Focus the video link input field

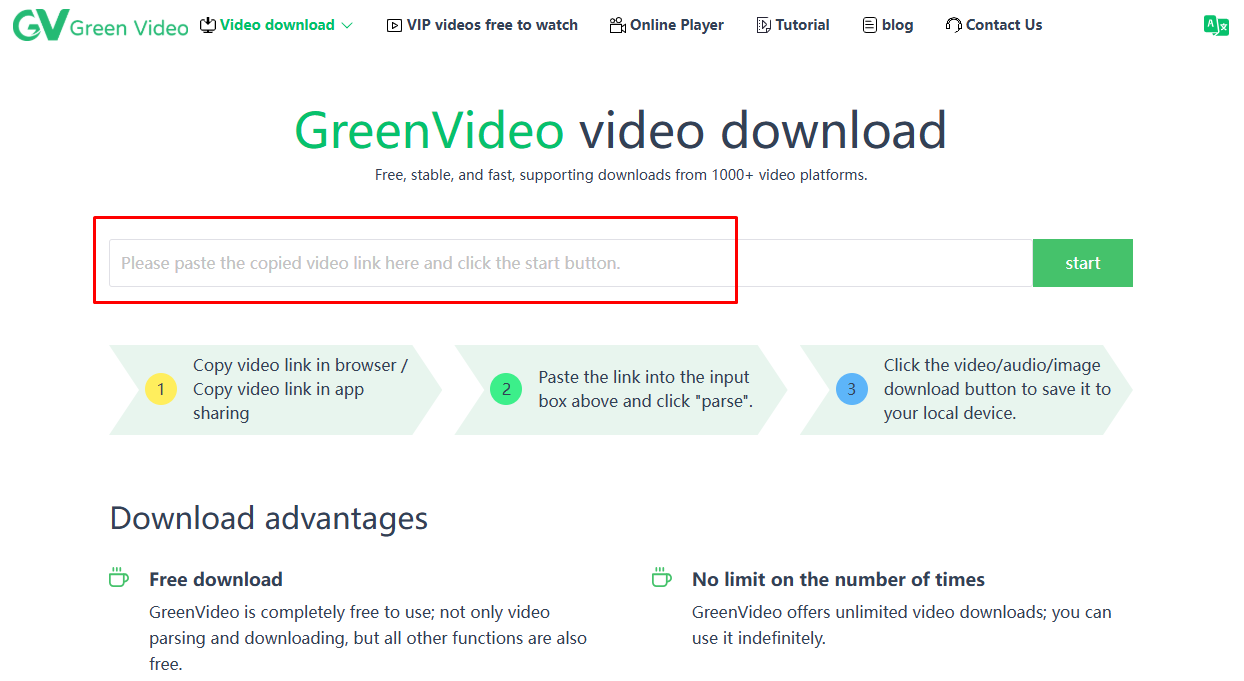point(571,263)
